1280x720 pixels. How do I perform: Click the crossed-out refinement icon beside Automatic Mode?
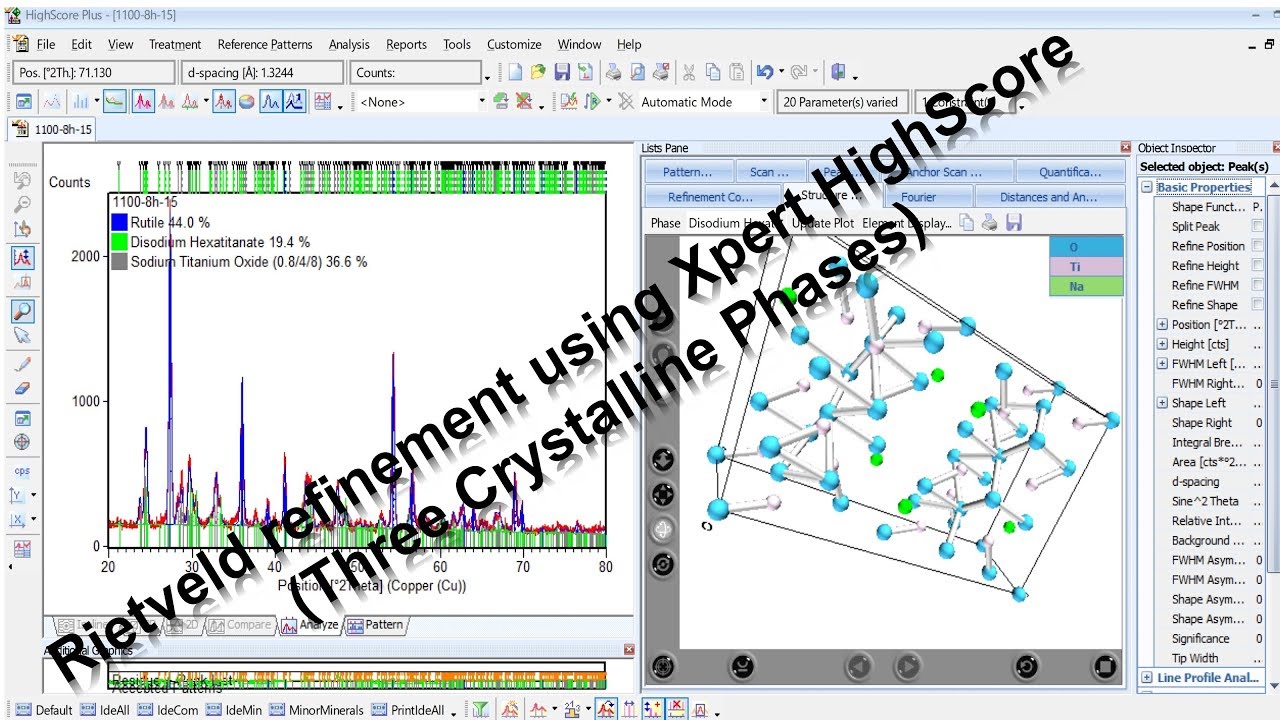tap(626, 101)
